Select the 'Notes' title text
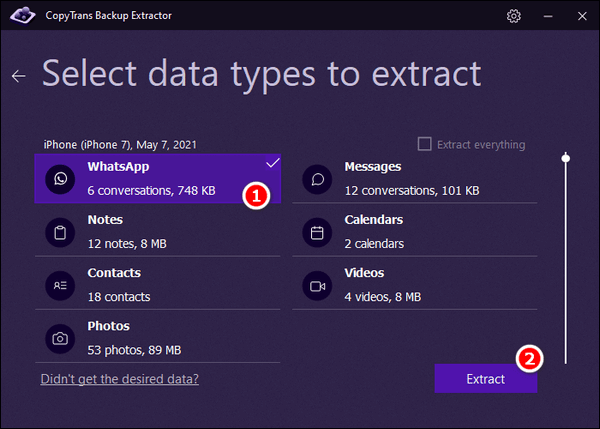Screen dimensions: 600x429 coord(105,220)
